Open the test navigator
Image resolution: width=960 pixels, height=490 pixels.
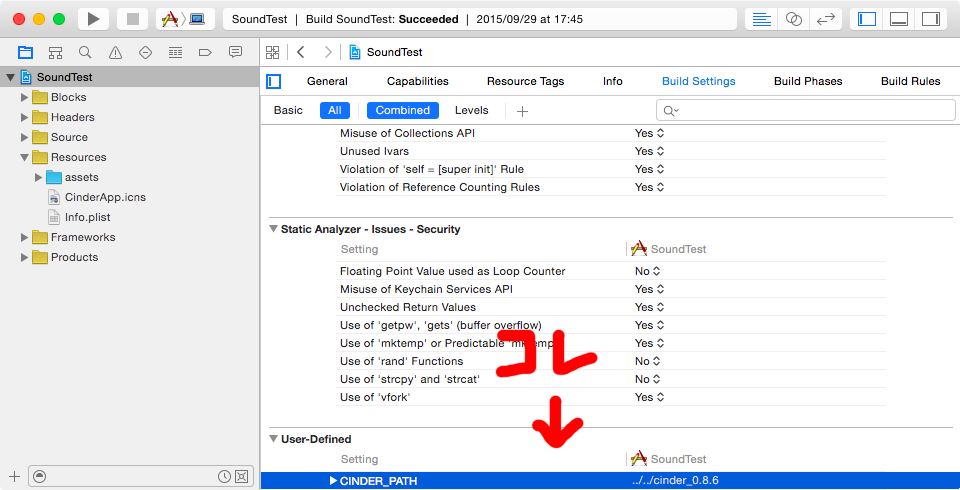145,52
